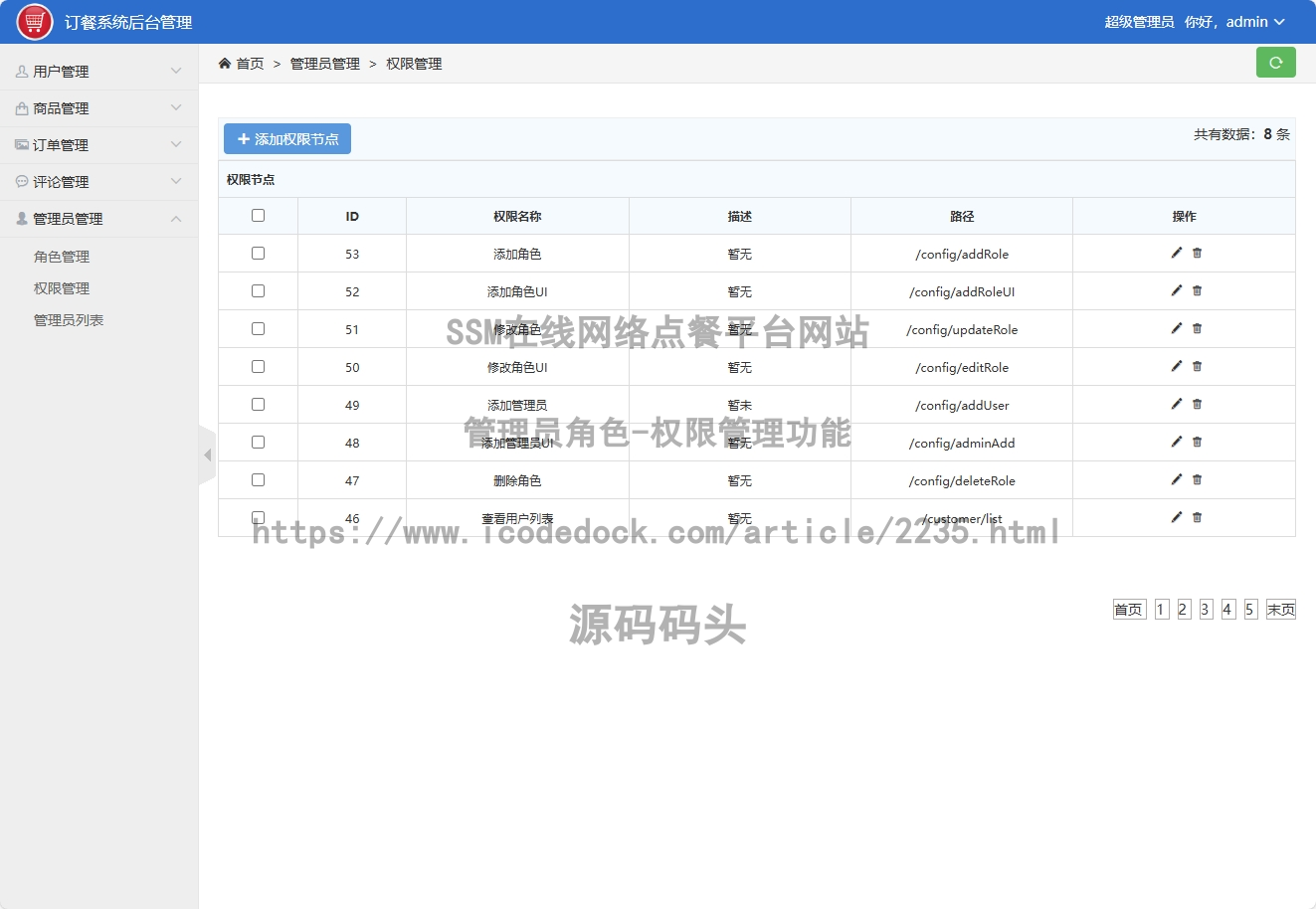Check the box for ID 46
Viewport: 1316px width, 909px height.
258,517
